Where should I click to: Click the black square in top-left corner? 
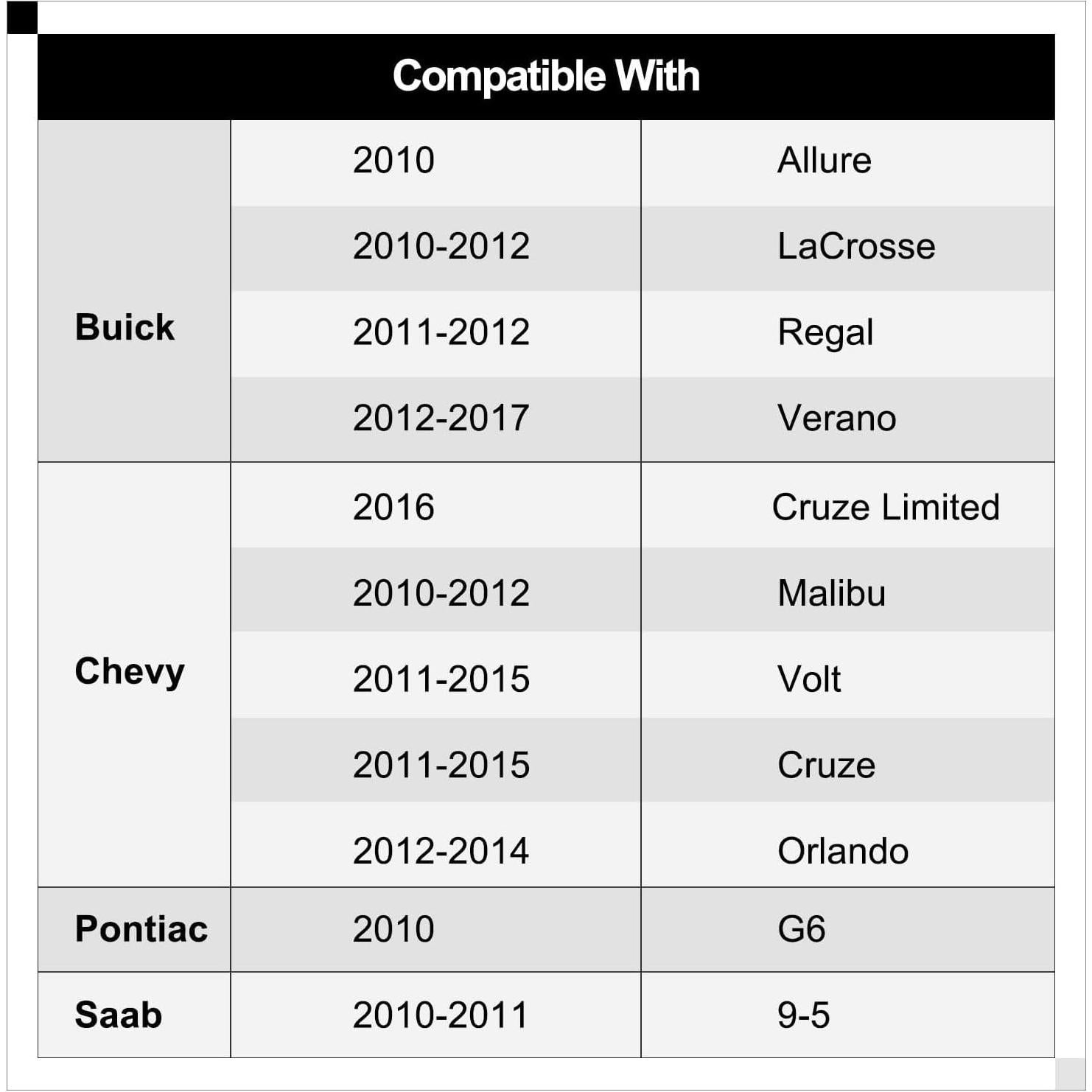(x=21, y=18)
